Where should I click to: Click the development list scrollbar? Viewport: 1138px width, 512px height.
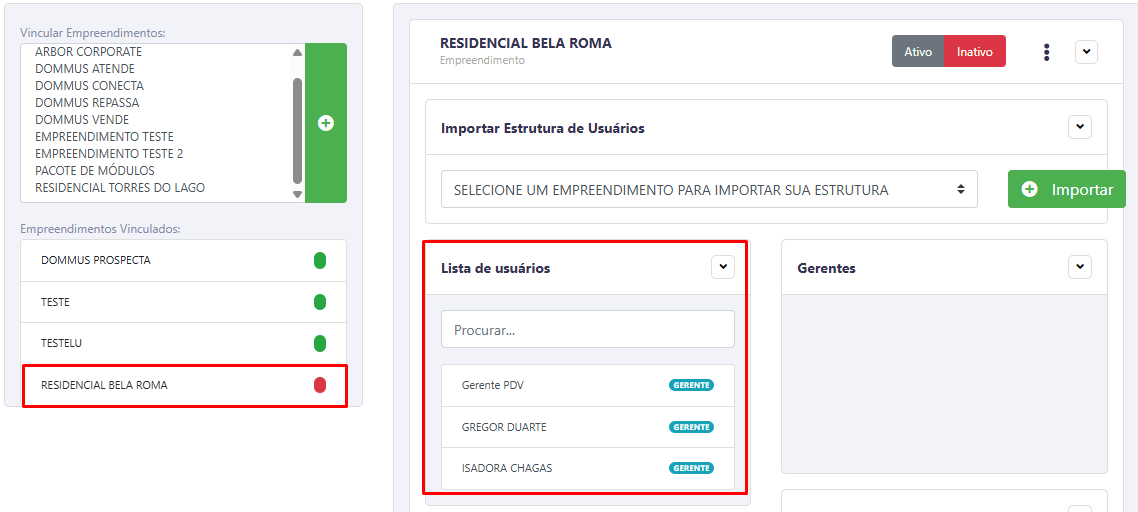point(297,130)
